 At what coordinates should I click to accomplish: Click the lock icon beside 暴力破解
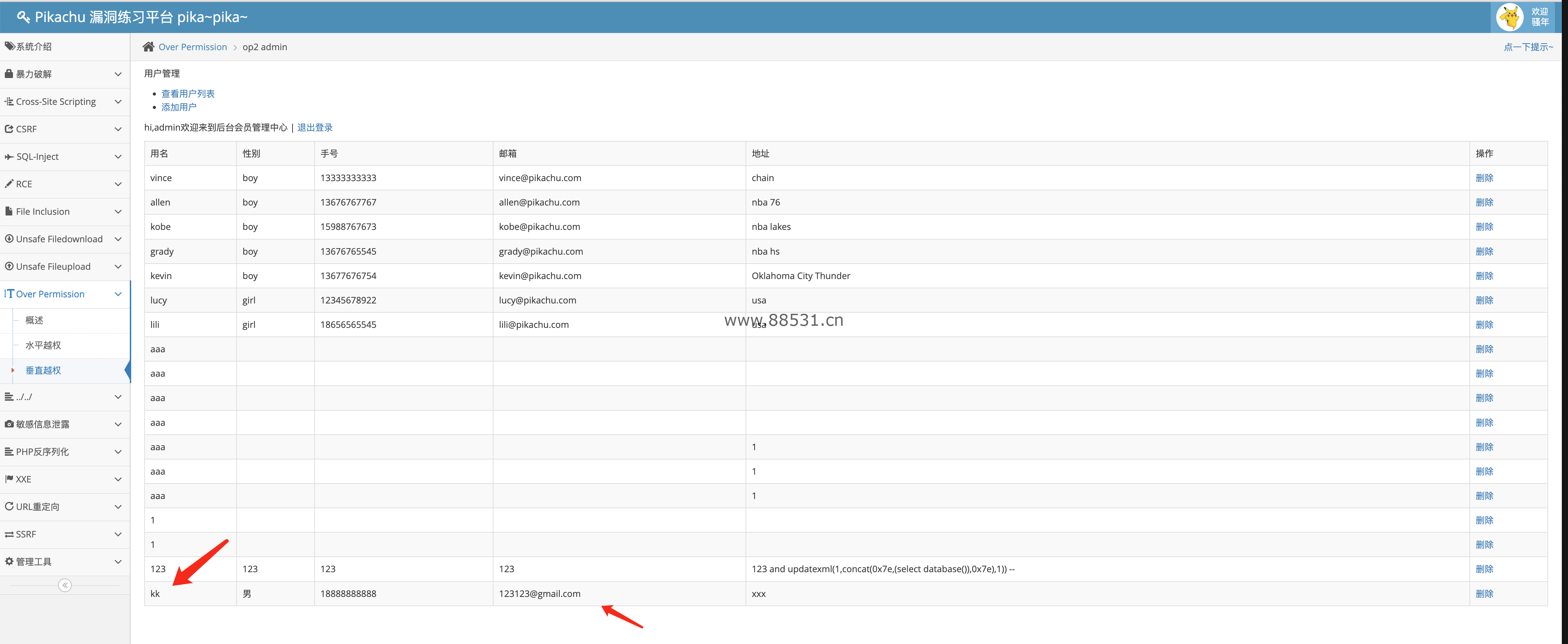pos(9,74)
